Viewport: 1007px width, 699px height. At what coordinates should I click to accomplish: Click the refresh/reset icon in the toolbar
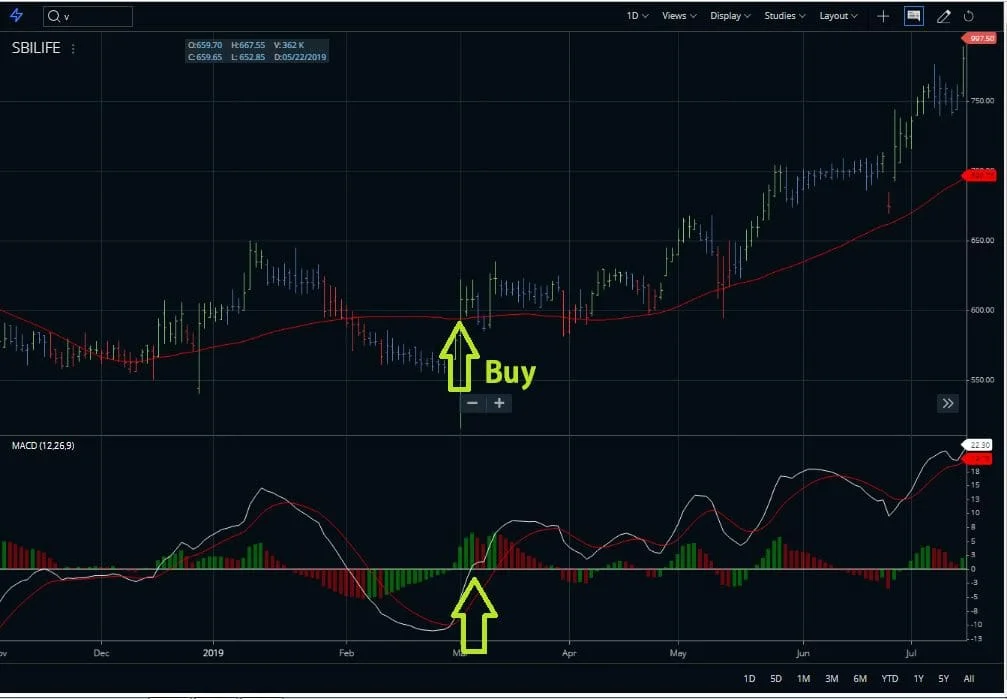click(x=969, y=16)
